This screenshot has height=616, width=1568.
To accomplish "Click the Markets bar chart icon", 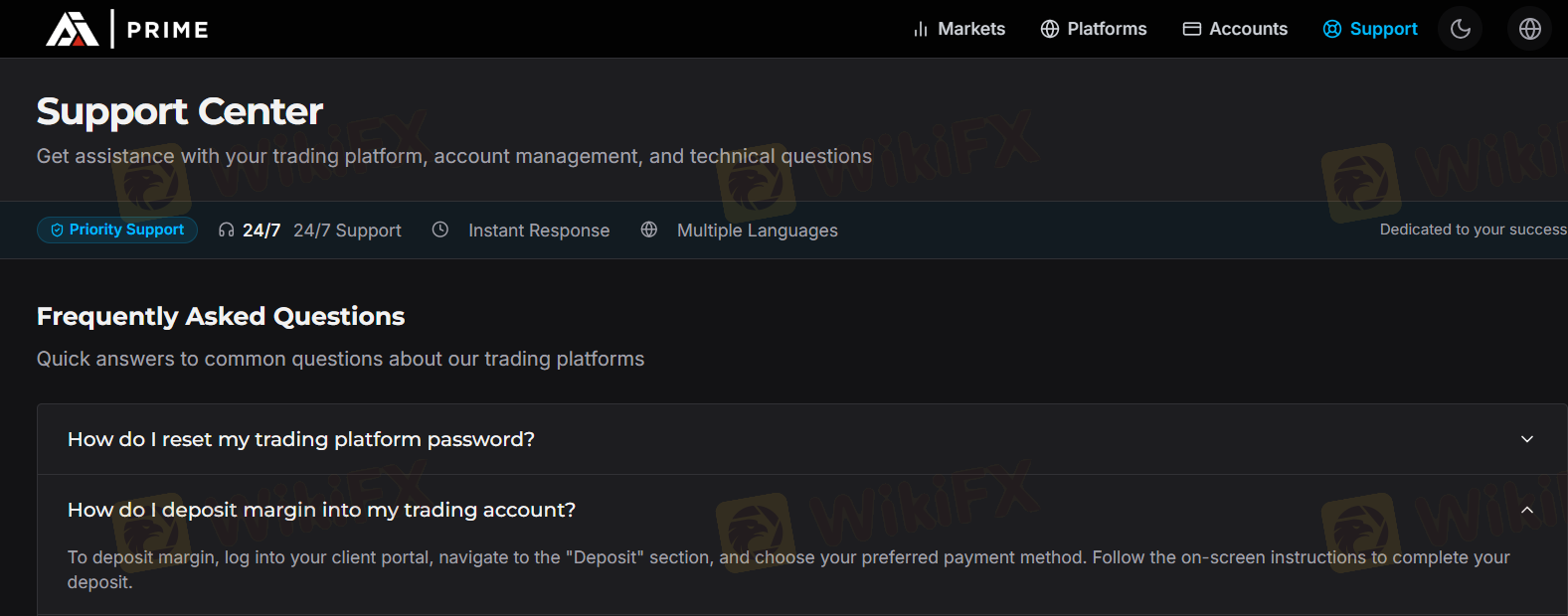I will [x=921, y=30].
